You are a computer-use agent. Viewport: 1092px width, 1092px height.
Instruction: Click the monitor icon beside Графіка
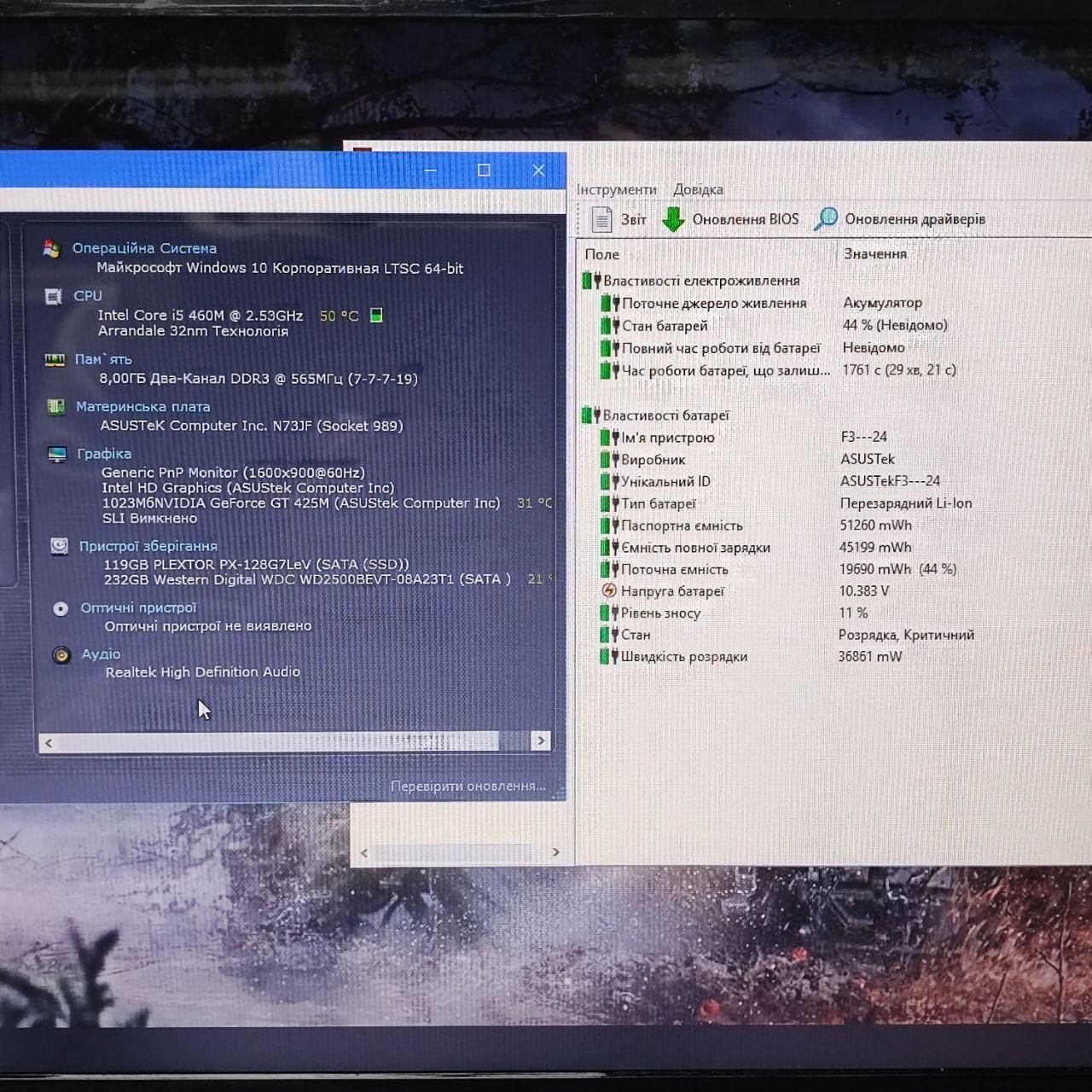57,454
